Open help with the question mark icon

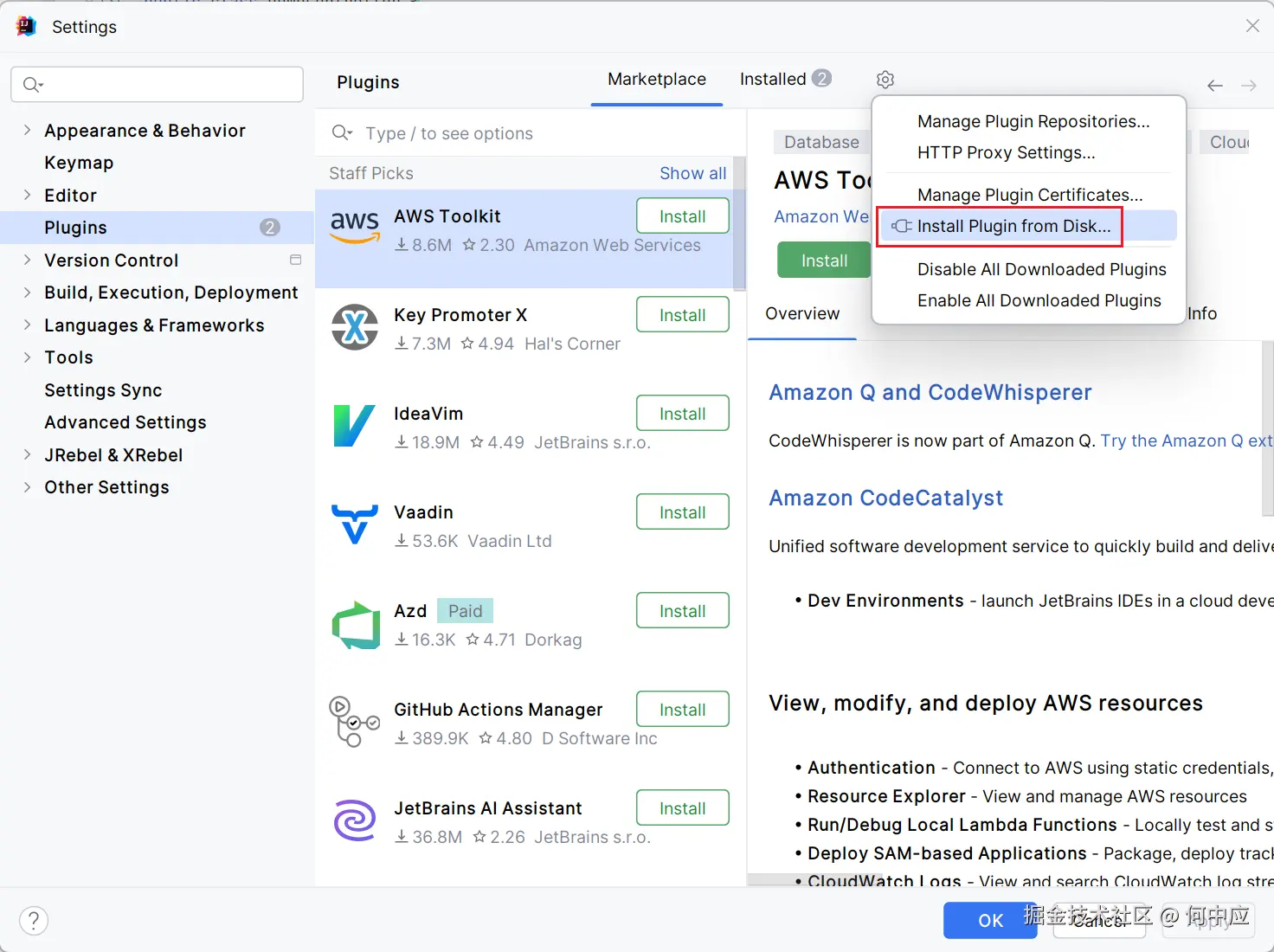[34, 920]
